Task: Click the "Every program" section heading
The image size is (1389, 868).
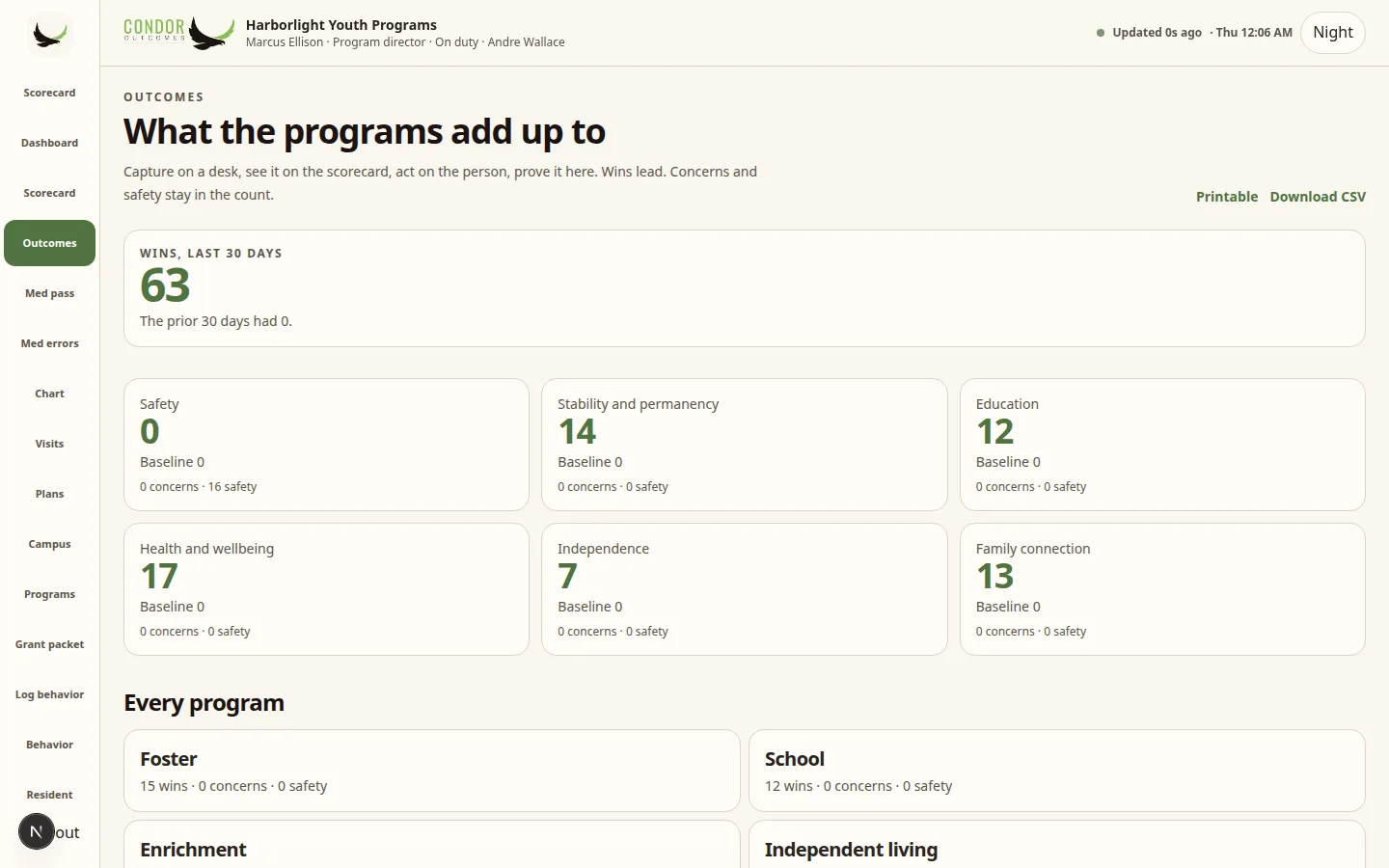Action: click(204, 703)
